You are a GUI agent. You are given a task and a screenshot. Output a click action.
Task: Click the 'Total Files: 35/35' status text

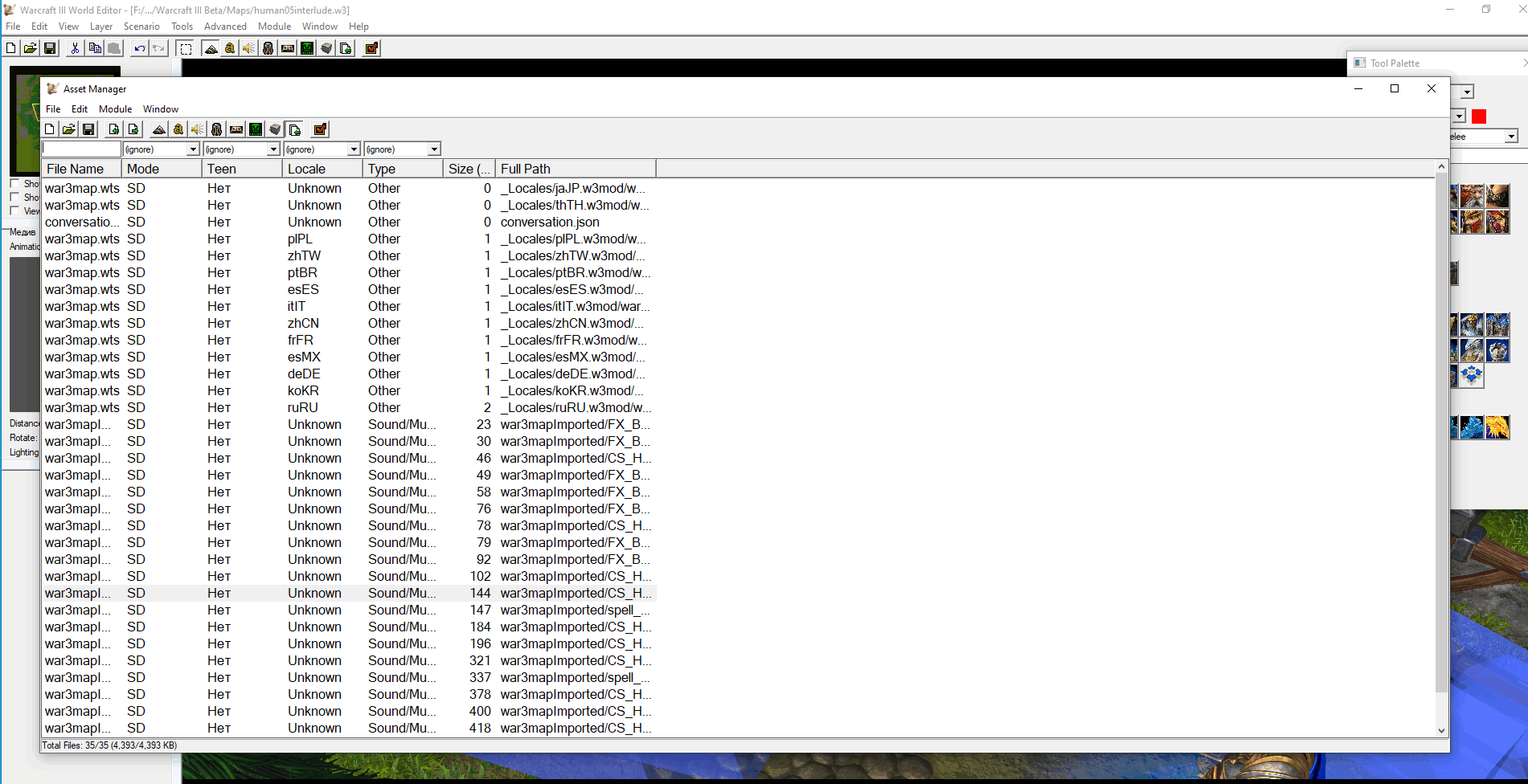(x=109, y=745)
